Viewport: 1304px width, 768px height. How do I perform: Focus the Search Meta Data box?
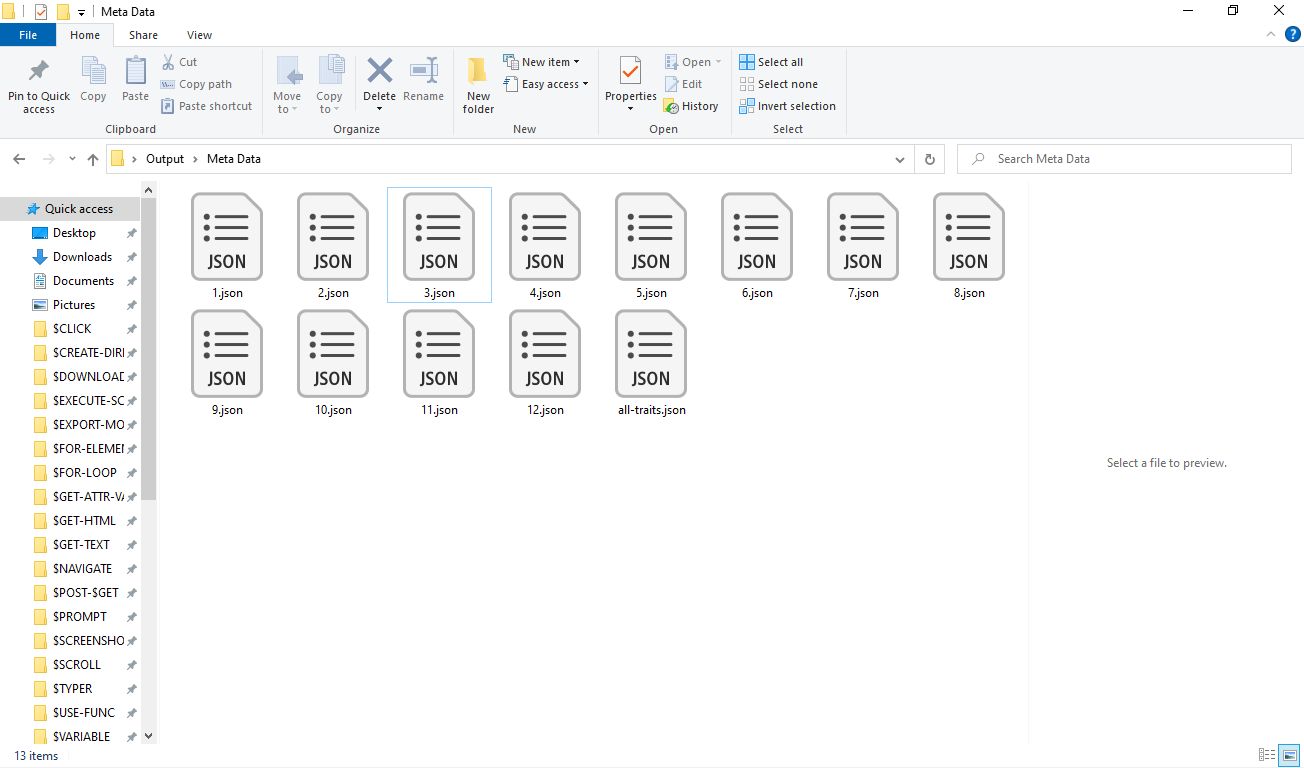click(x=1124, y=159)
